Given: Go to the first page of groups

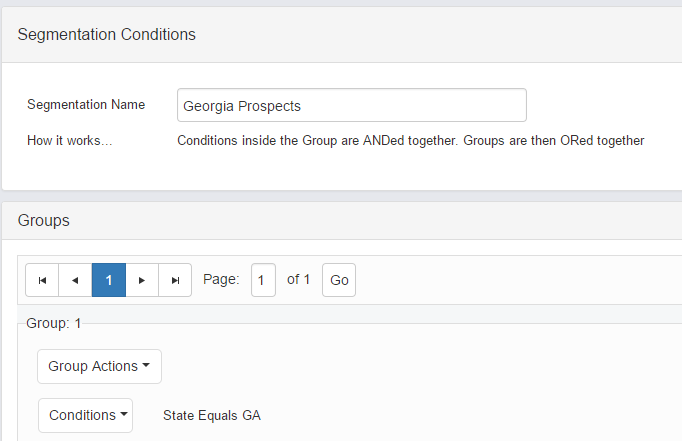Looking at the screenshot, I should 42,281.
